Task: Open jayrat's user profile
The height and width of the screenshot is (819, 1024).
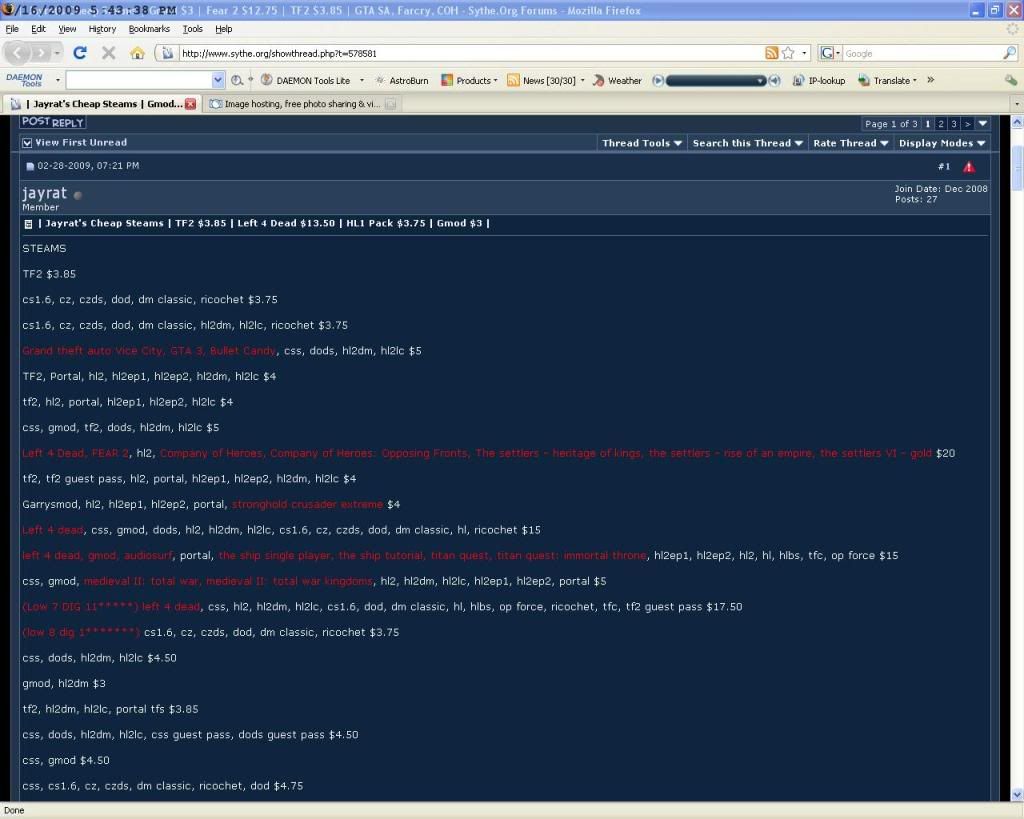Action: [x=44, y=193]
